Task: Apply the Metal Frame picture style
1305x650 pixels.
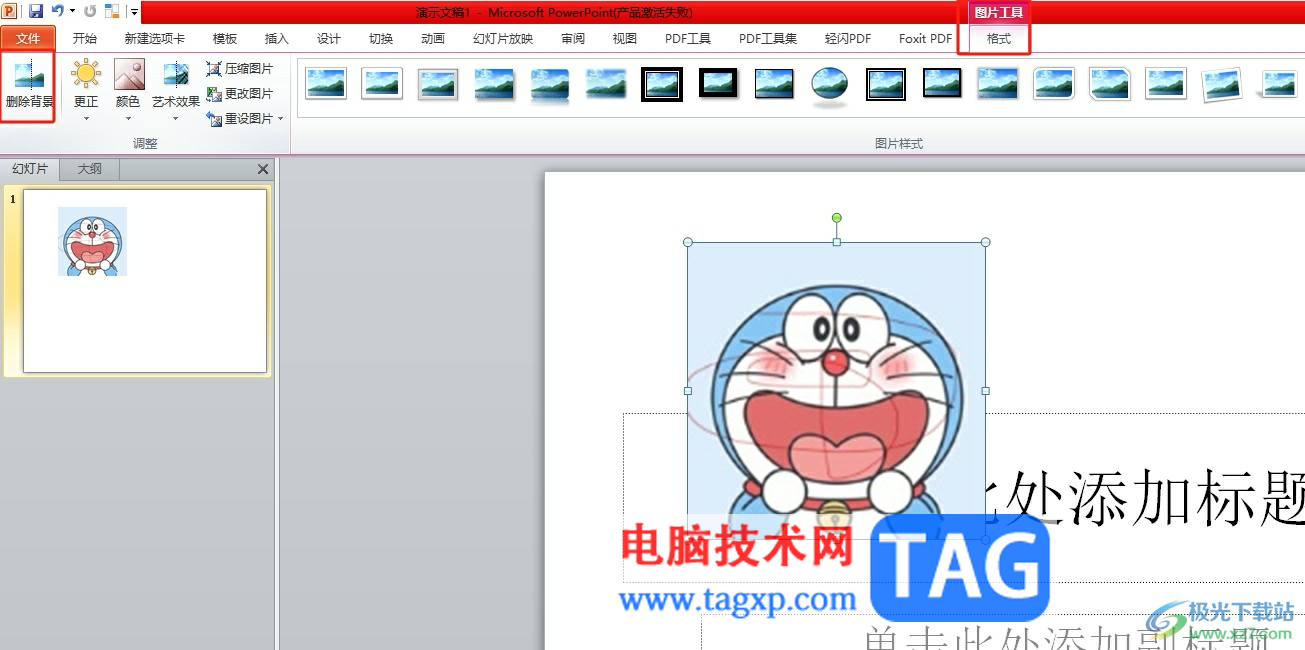Action: [438, 84]
